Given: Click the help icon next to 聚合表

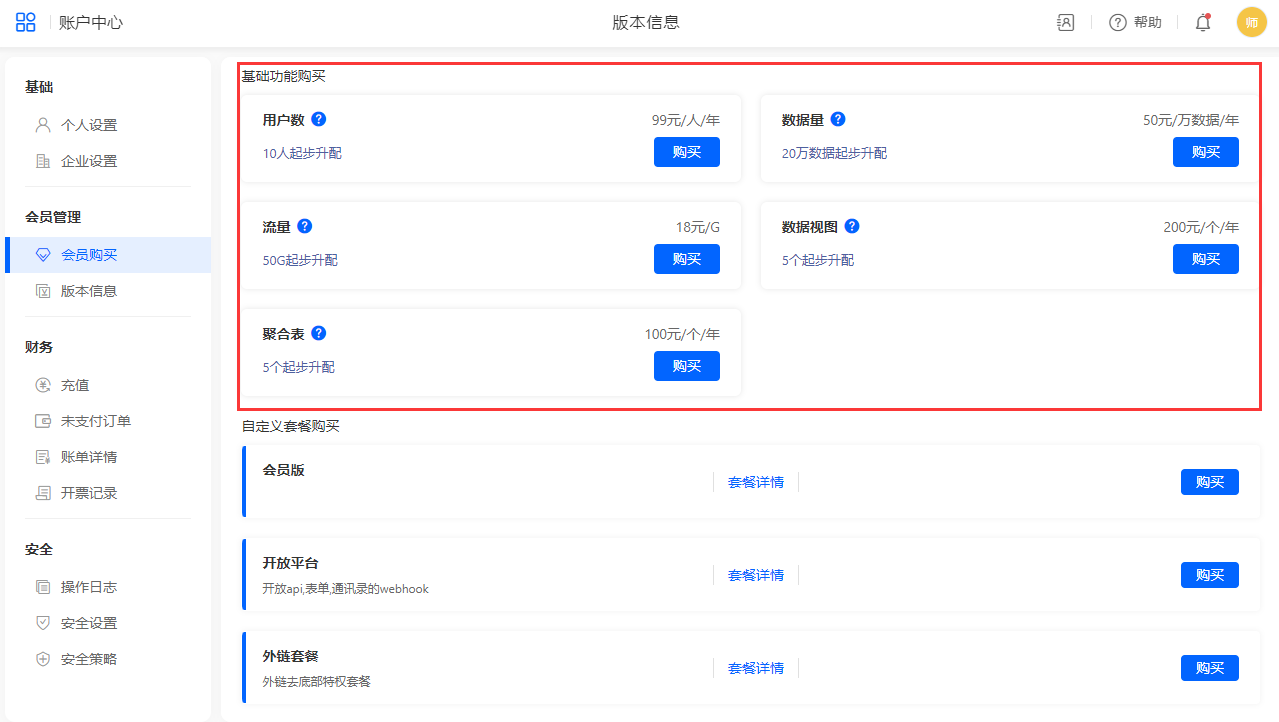Looking at the screenshot, I should coord(319,333).
